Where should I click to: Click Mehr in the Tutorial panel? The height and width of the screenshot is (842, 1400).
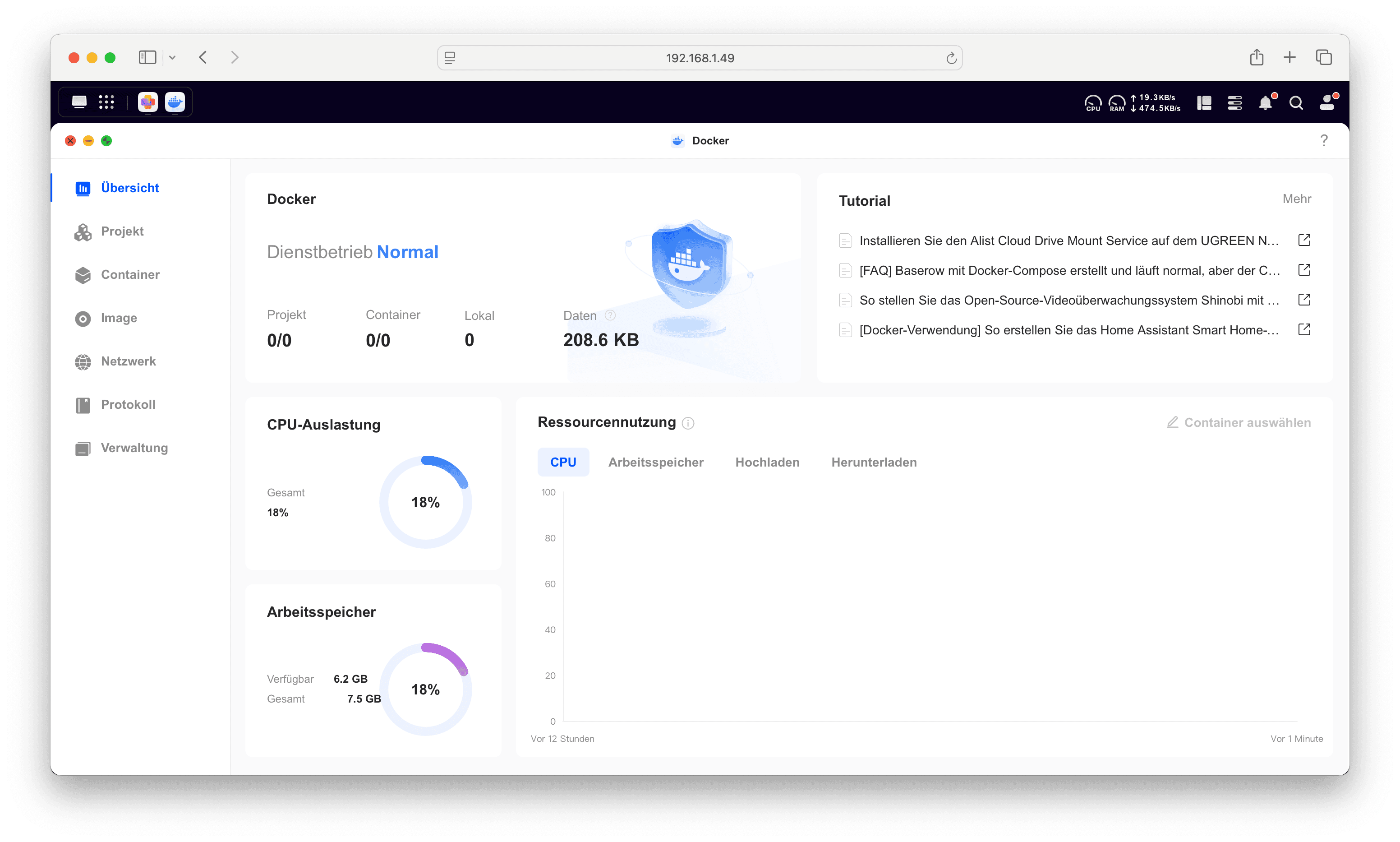pos(1296,199)
